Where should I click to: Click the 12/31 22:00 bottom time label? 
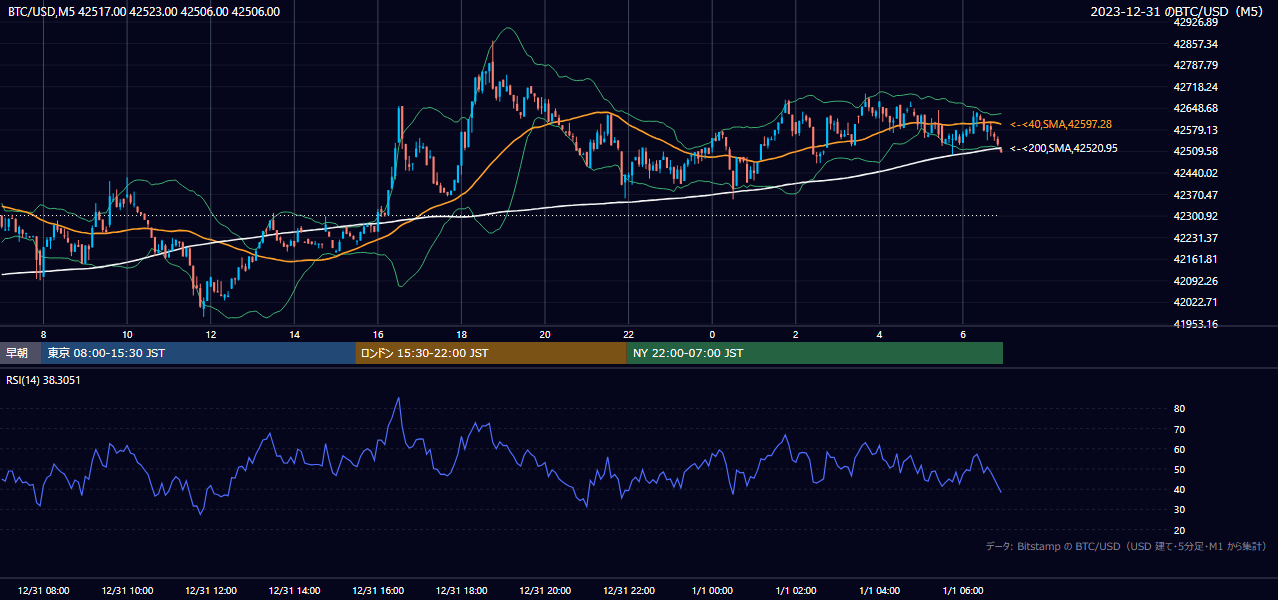pos(628,590)
